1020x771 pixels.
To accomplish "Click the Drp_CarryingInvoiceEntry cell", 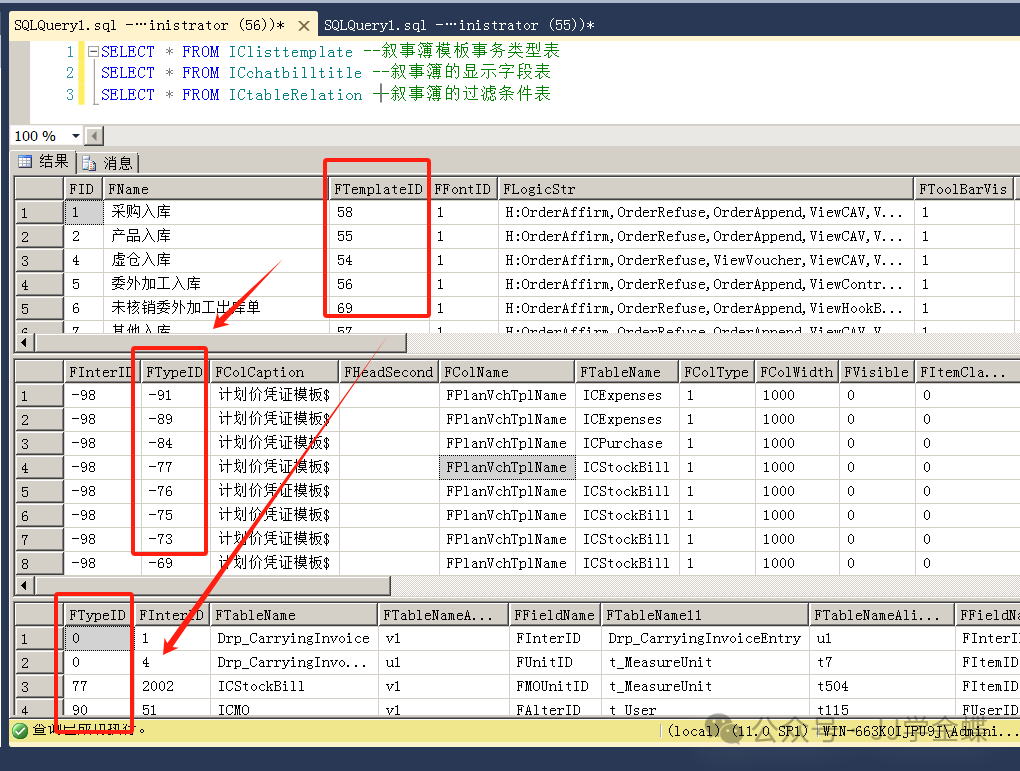I will click(704, 638).
